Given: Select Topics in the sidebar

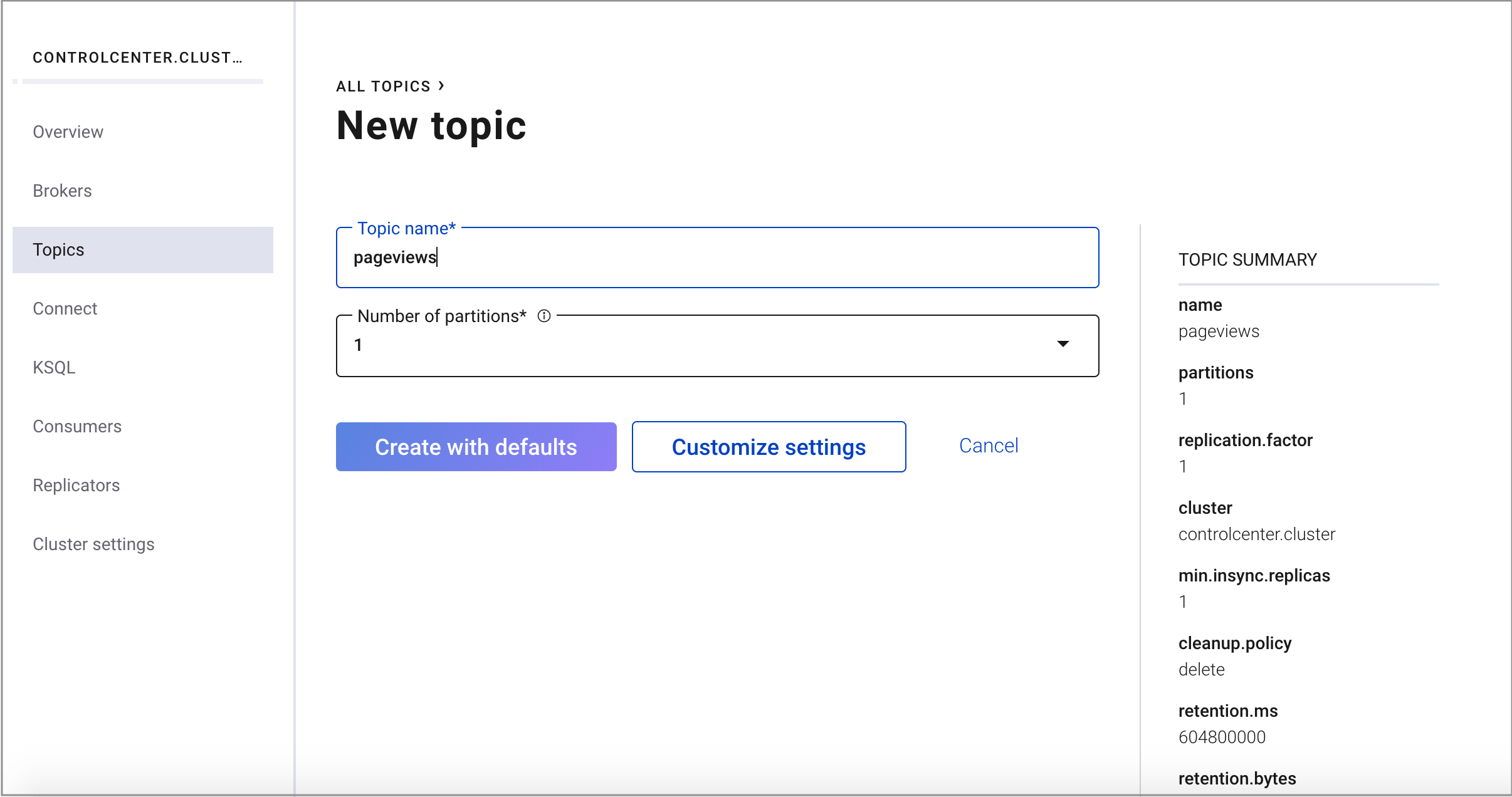Looking at the screenshot, I should point(58,250).
